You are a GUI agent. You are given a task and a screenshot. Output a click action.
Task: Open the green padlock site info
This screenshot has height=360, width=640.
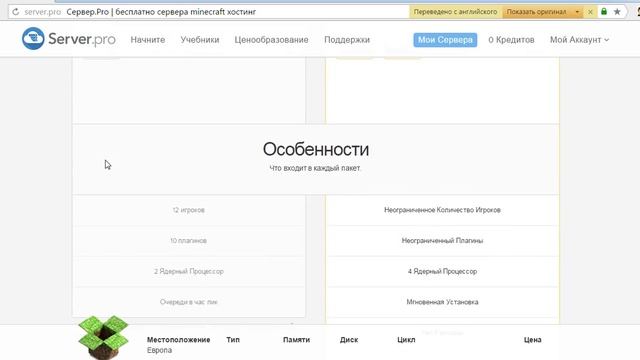pyautogui.click(x=604, y=11)
